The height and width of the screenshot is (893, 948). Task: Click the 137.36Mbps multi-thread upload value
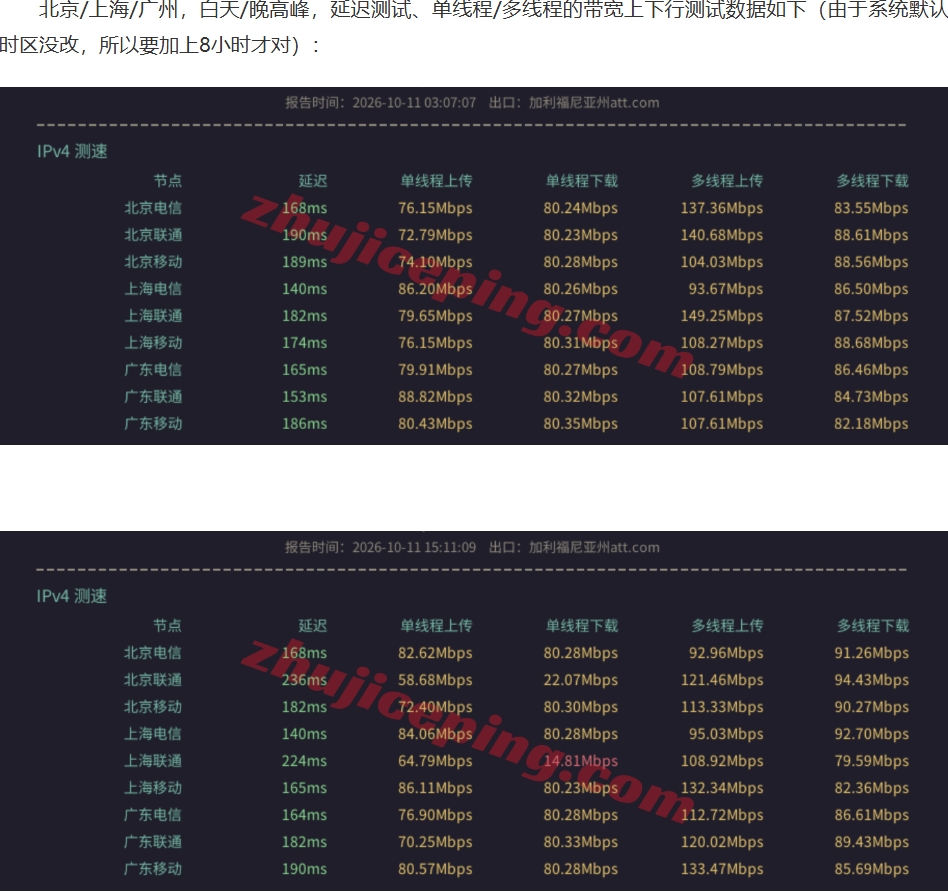(722, 208)
